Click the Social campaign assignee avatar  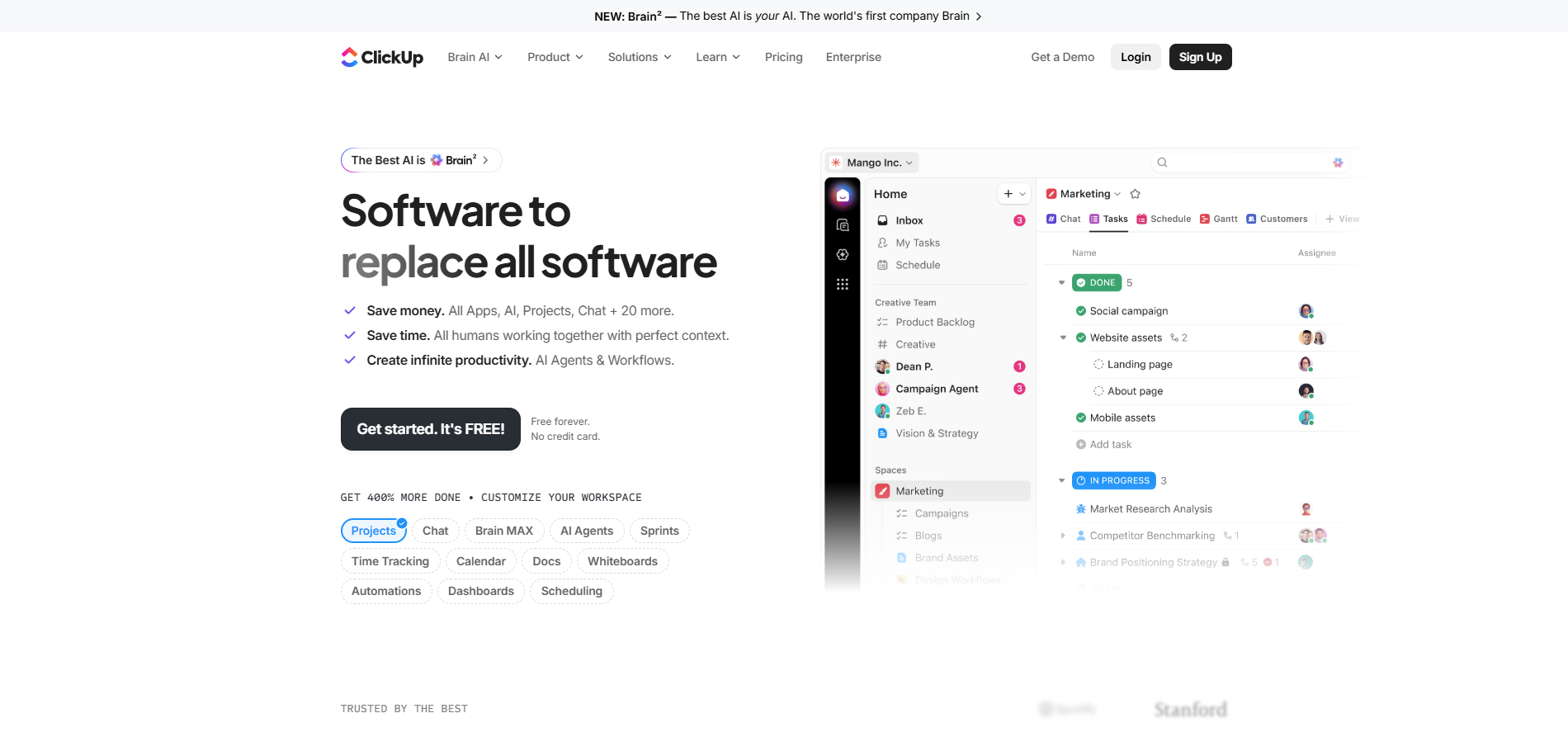(x=1306, y=311)
